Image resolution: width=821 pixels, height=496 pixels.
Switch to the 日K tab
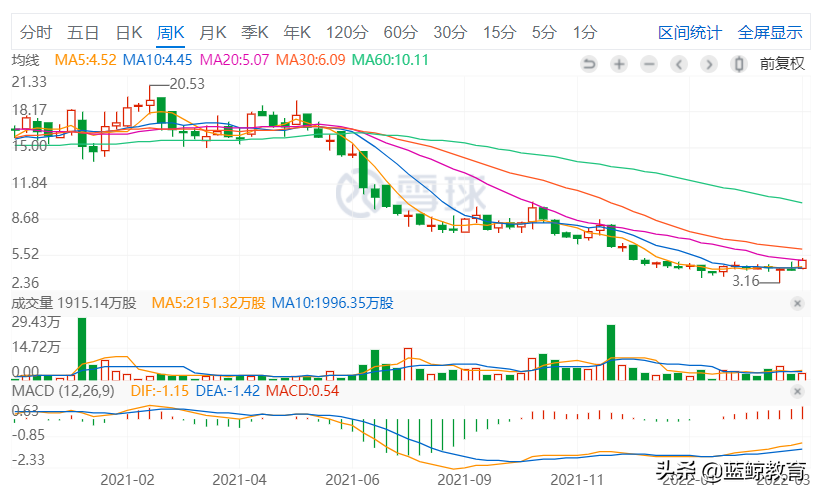129,32
